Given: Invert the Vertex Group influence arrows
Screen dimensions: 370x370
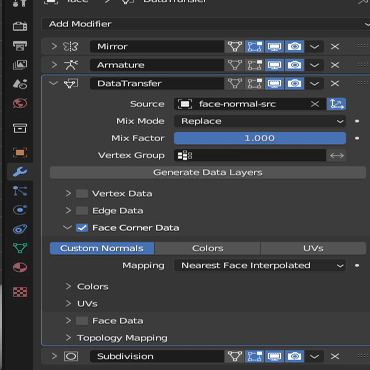Looking at the screenshot, I should [x=336, y=155].
